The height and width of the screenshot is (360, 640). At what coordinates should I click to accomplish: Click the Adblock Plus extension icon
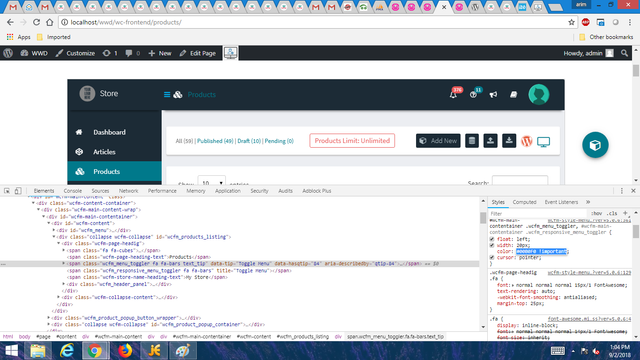[x=586, y=22]
